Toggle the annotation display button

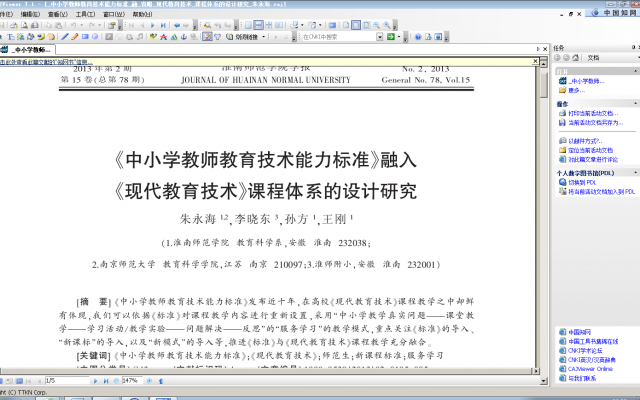click(x=207, y=37)
